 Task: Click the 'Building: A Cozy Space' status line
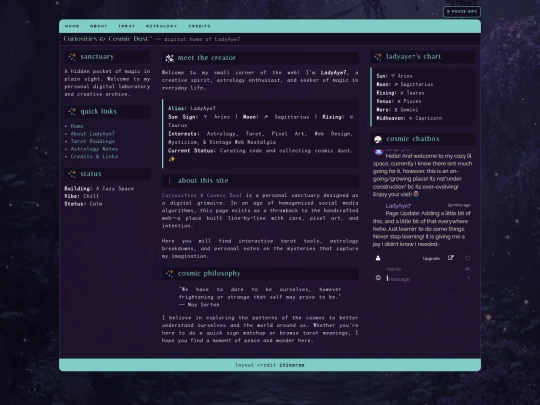pos(99,189)
